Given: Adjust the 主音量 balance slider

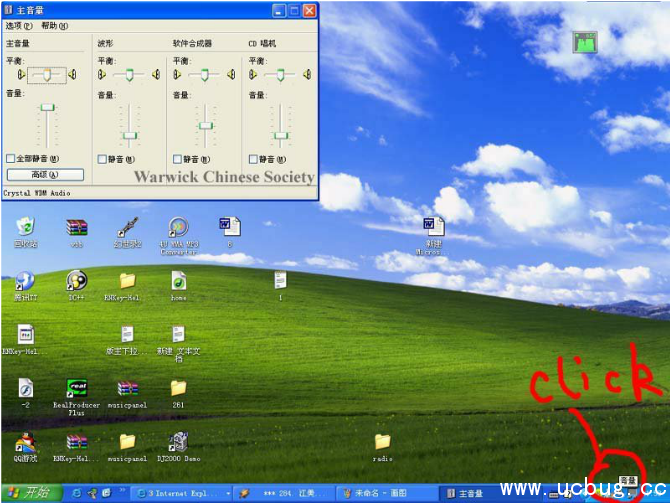Looking at the screenshot, I should (47, 75).
